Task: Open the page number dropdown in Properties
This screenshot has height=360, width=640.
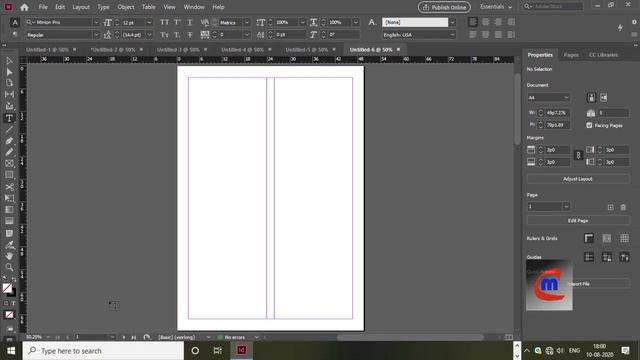Action: point(566,207)
